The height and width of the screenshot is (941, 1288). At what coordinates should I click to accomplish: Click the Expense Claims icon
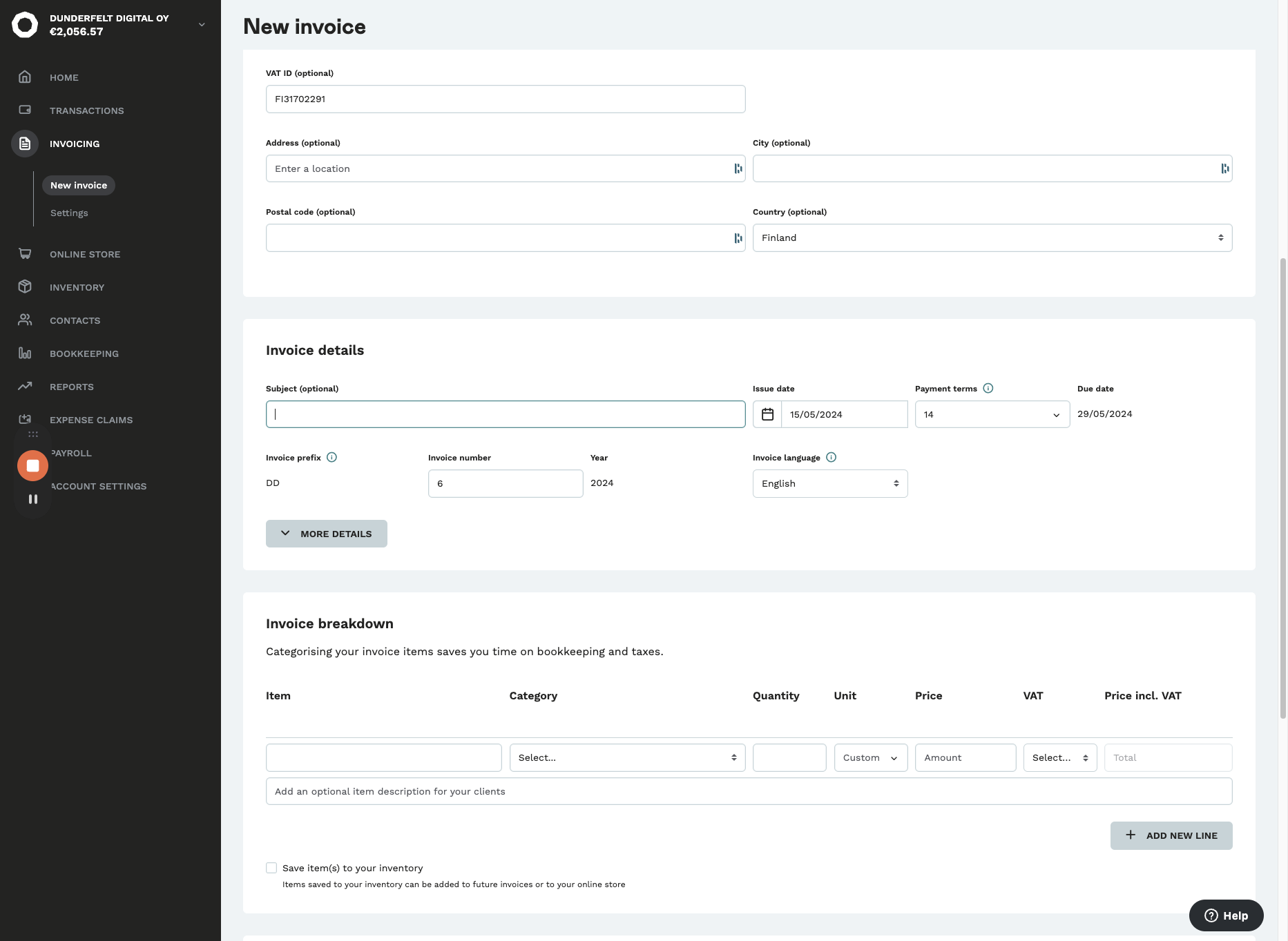pyautogui.click(x=25, y=419)
